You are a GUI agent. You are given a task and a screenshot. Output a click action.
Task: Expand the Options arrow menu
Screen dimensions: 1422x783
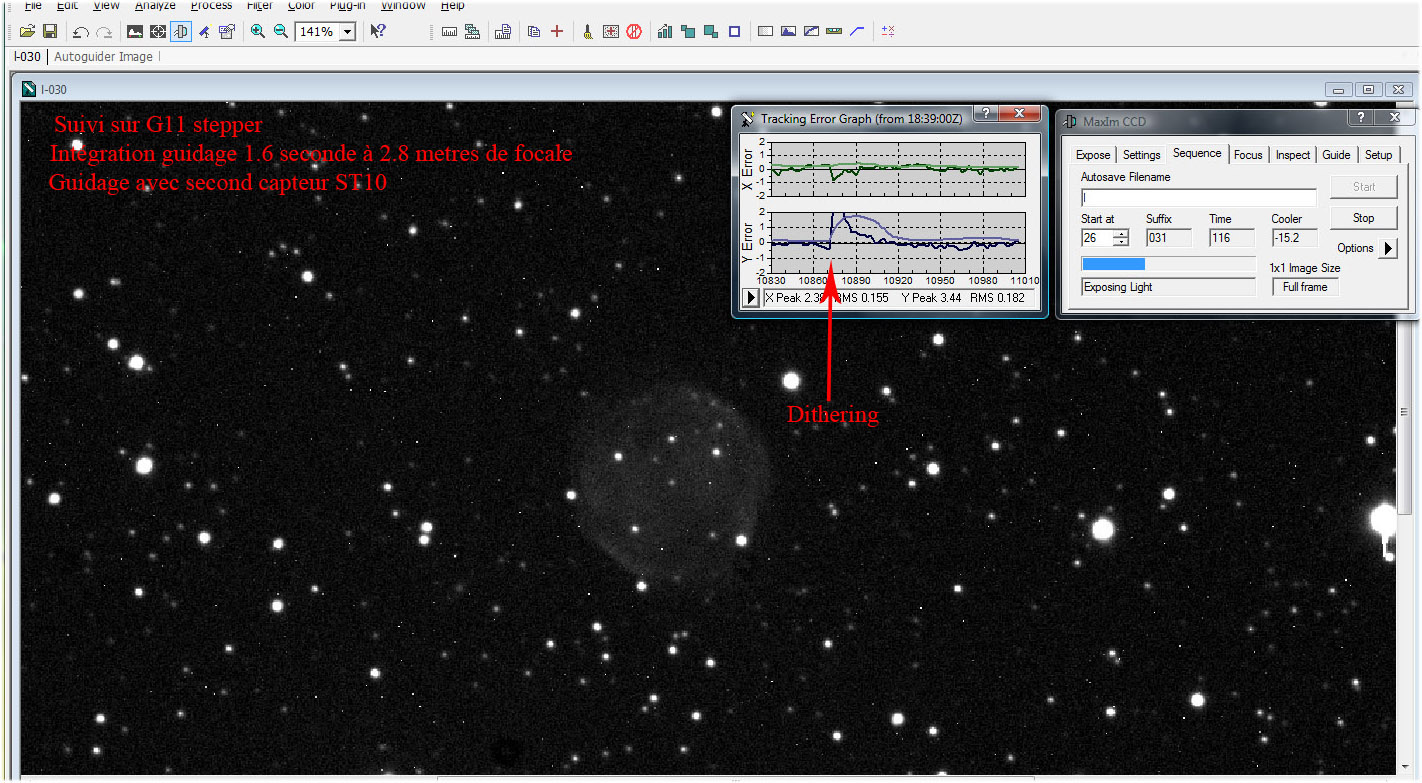[x=1387, y=248]
